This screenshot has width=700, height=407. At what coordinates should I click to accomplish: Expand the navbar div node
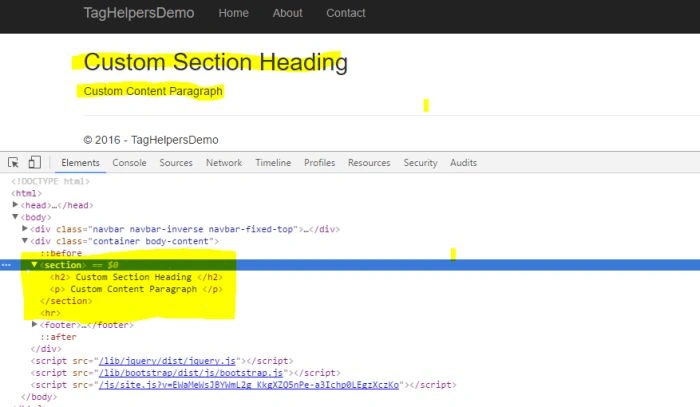(x=25, y=228)
